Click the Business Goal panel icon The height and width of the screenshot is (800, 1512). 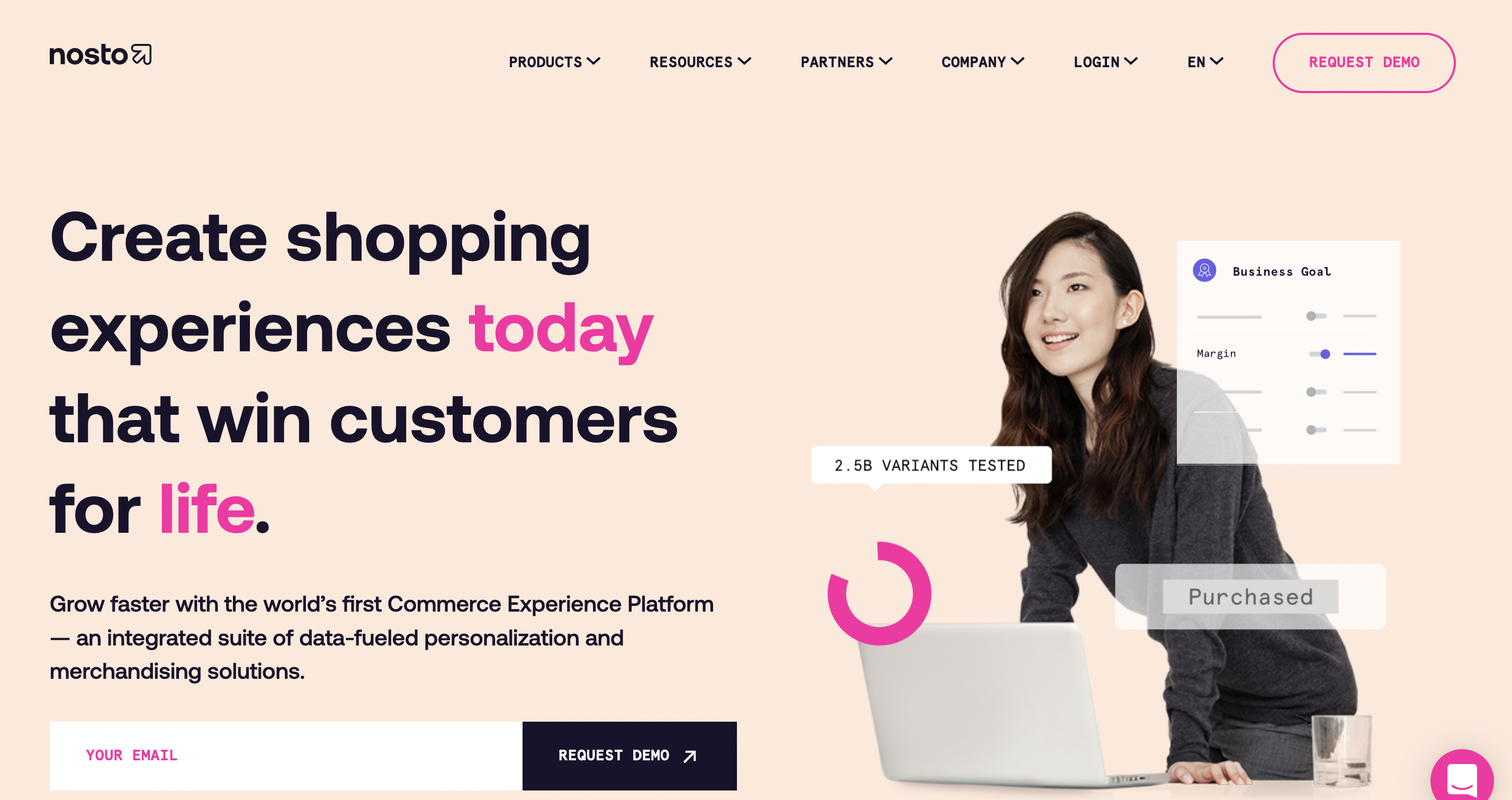pyautogui.click(x=1205, y=271)
